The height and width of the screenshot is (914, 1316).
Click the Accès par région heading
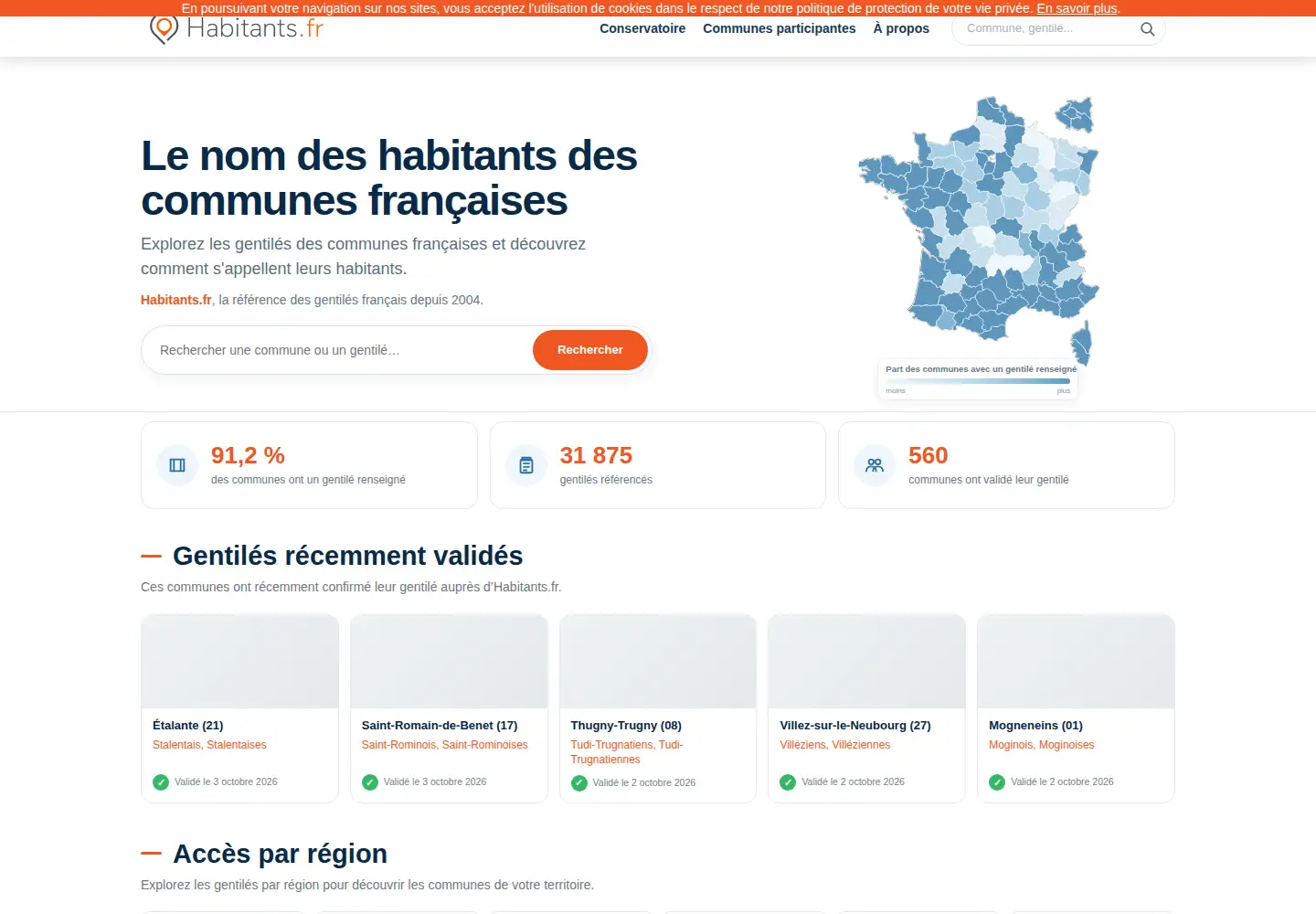pyautogui.click(x=280, y=854)
